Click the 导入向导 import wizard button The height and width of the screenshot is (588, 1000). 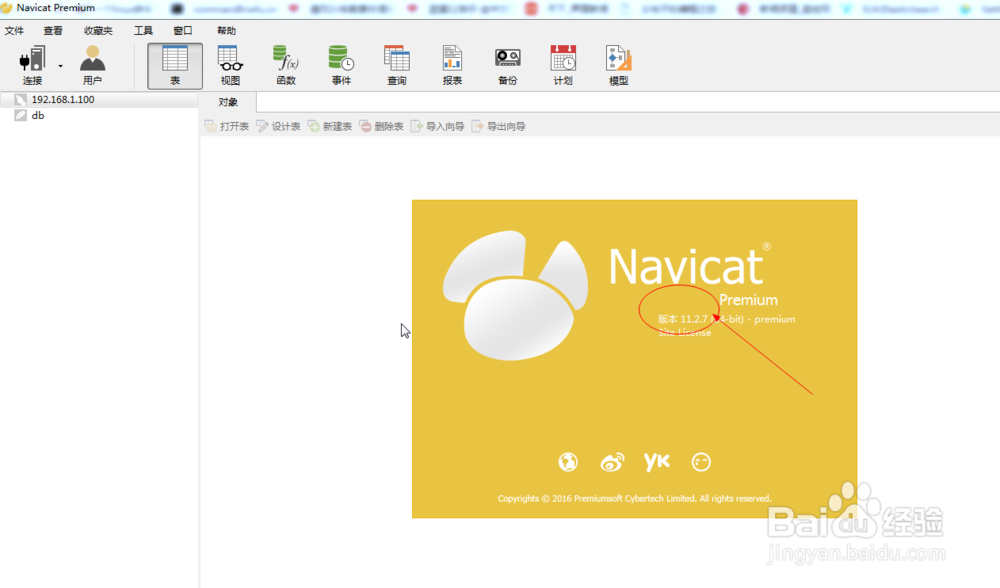click(x=438, y=126)
